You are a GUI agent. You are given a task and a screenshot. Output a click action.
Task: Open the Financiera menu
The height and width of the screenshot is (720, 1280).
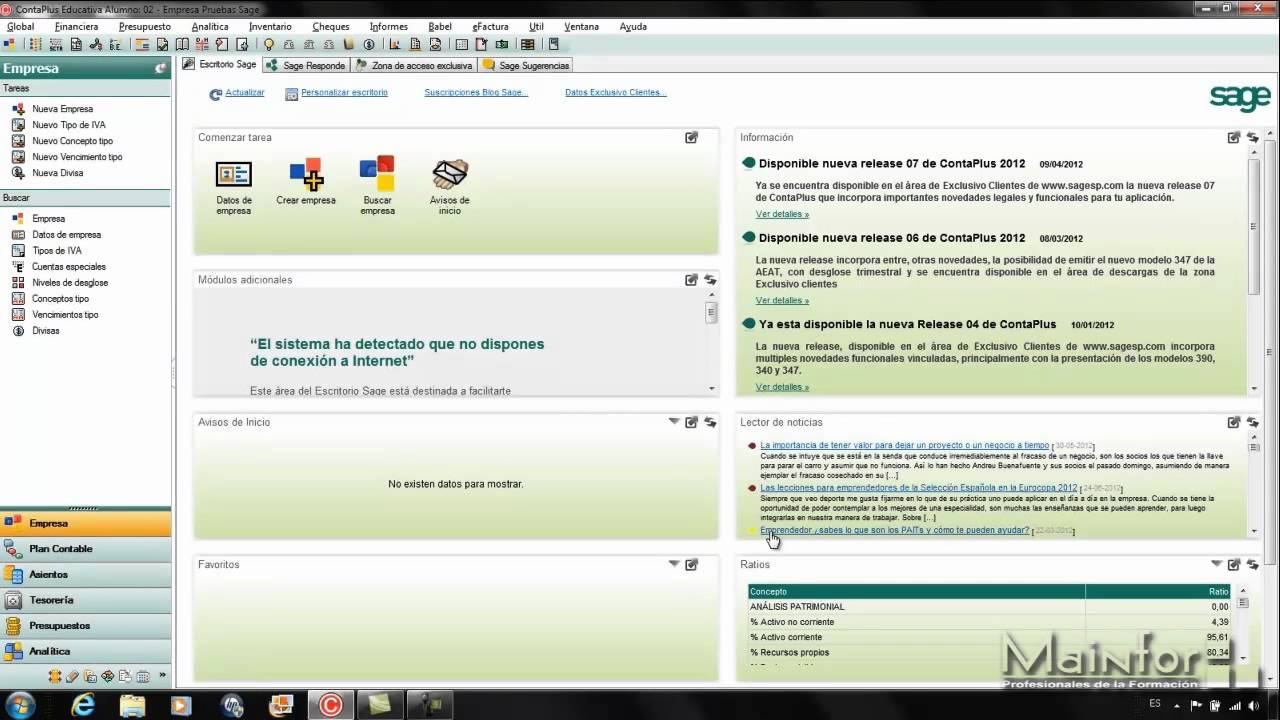76,27
